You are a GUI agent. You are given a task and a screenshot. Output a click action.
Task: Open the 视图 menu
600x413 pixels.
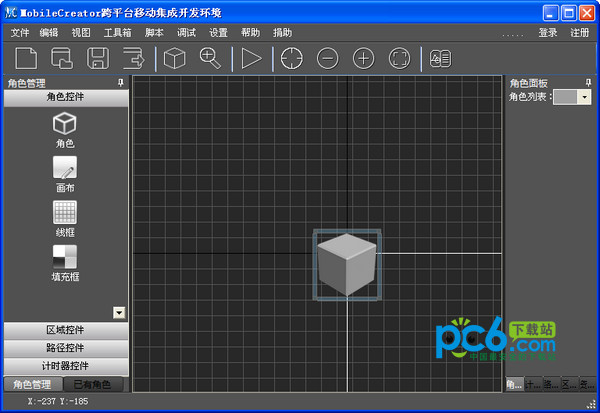pyautogui.click(x=81, y=33)
